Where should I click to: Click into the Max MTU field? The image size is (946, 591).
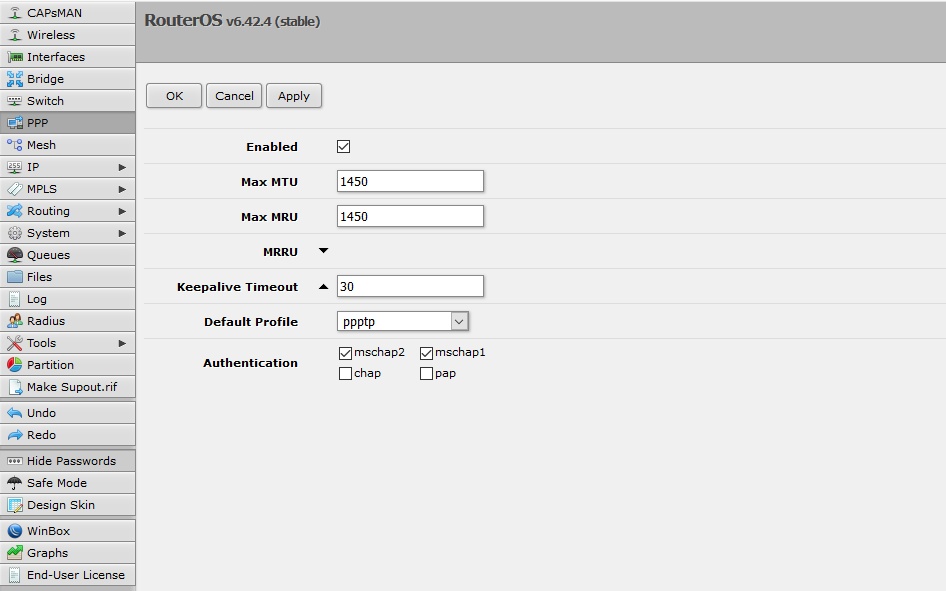pyautogui.click(x=410, y=181)
